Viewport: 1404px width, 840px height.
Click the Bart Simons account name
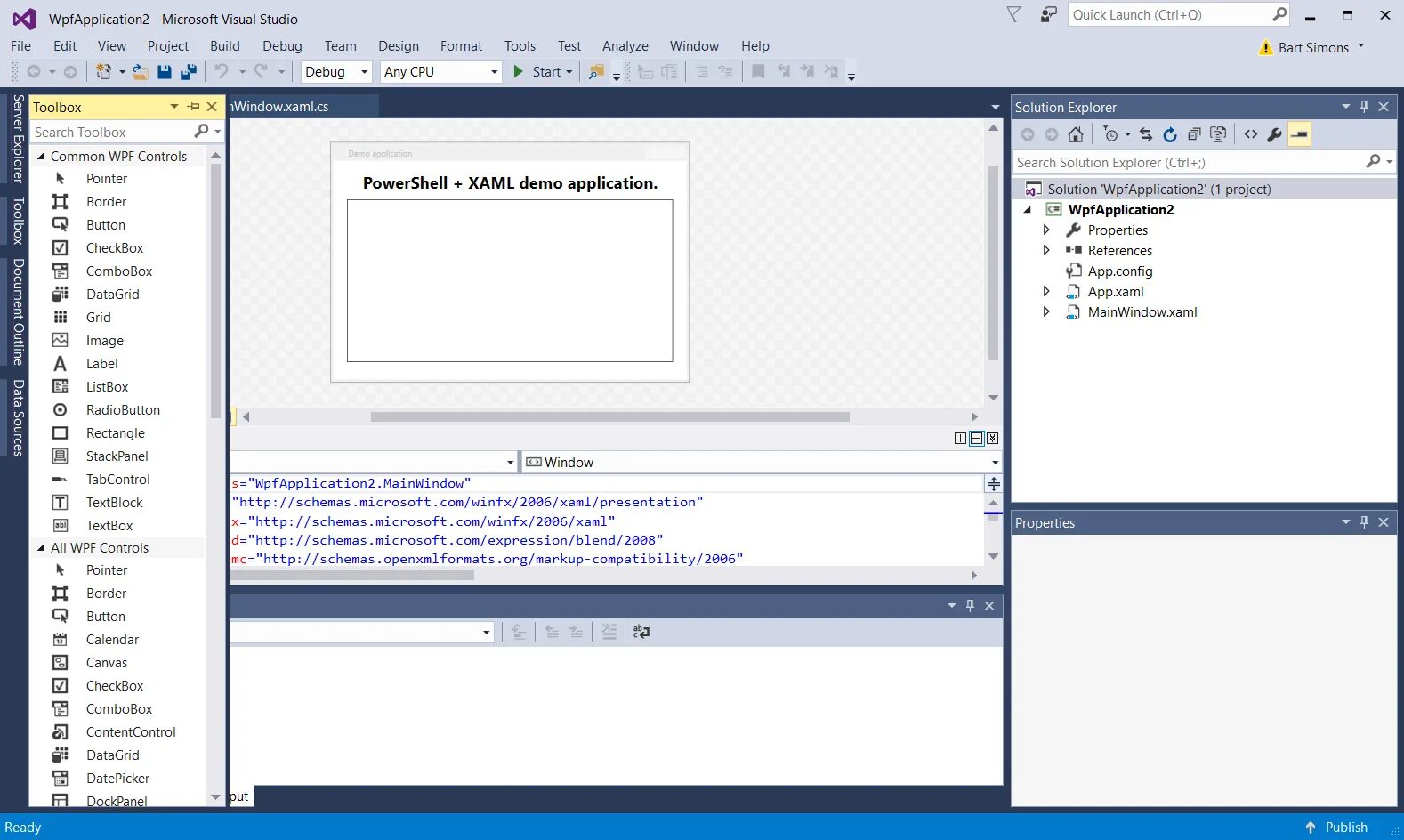point(1313,48)
